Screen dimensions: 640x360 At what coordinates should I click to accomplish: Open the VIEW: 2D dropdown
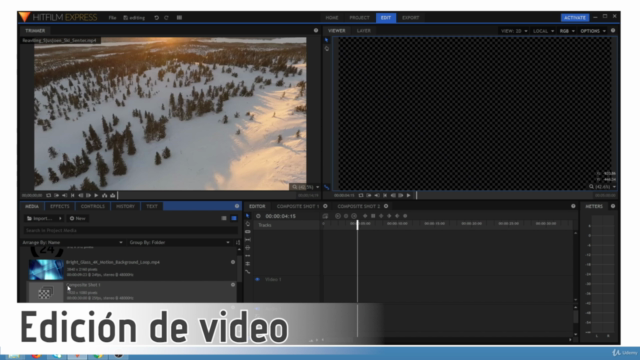(514, 31)
